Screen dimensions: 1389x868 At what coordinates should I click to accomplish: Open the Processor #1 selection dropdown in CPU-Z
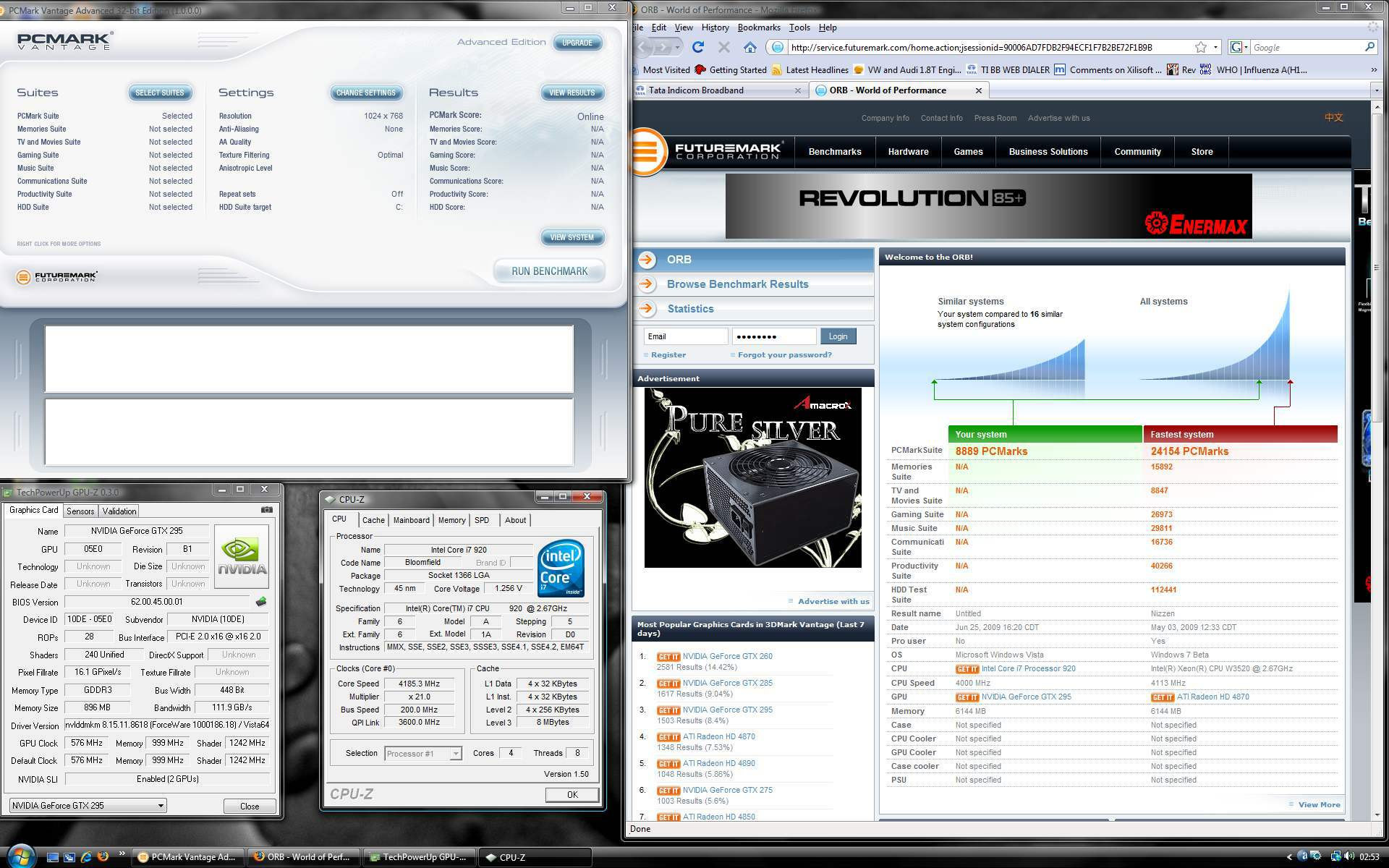[456, 754]
